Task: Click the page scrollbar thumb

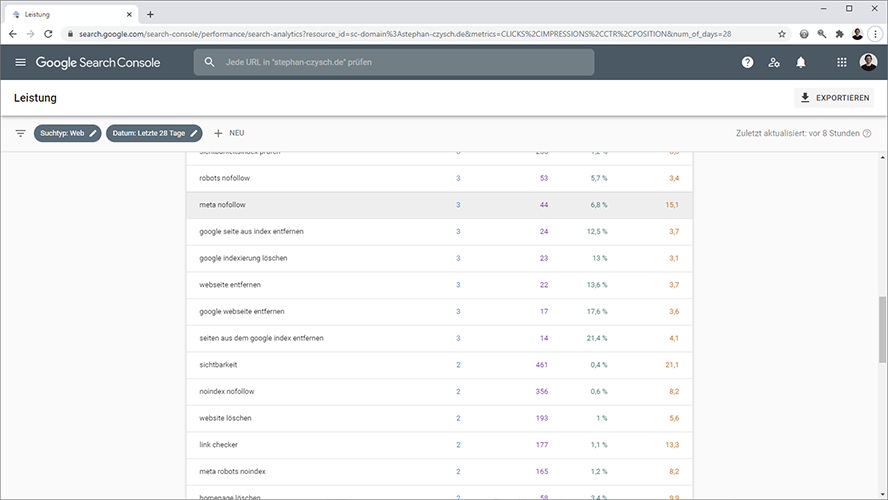Action: (x=882, y=330)
